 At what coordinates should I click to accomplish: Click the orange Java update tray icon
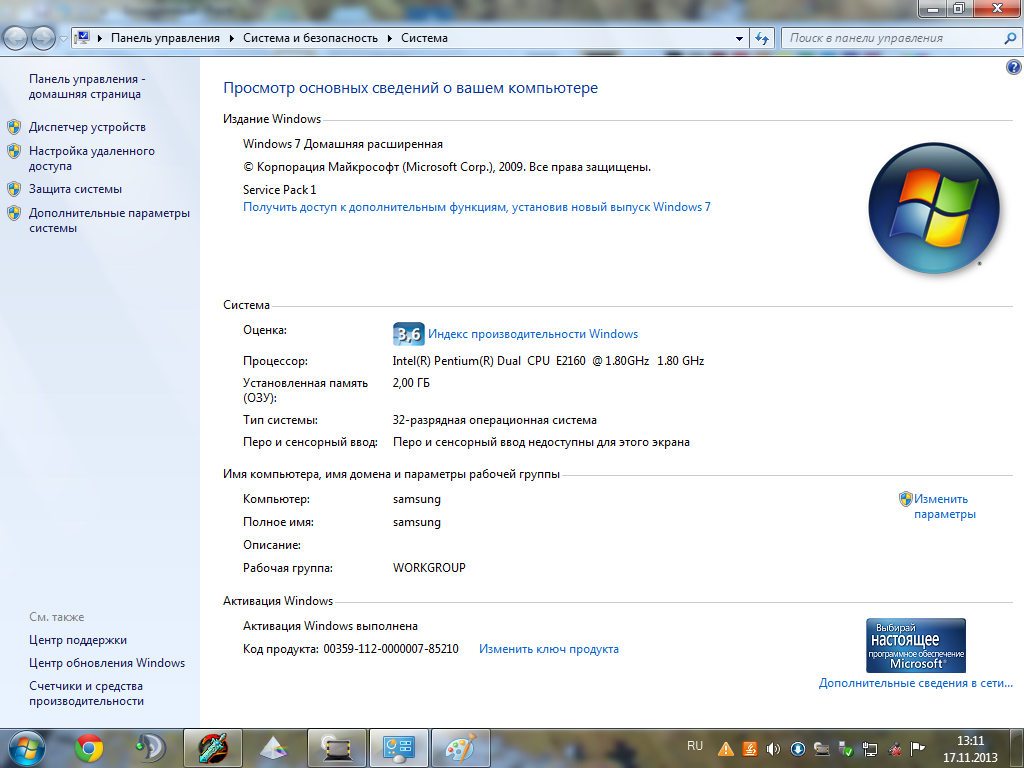[x=750, y=749]
